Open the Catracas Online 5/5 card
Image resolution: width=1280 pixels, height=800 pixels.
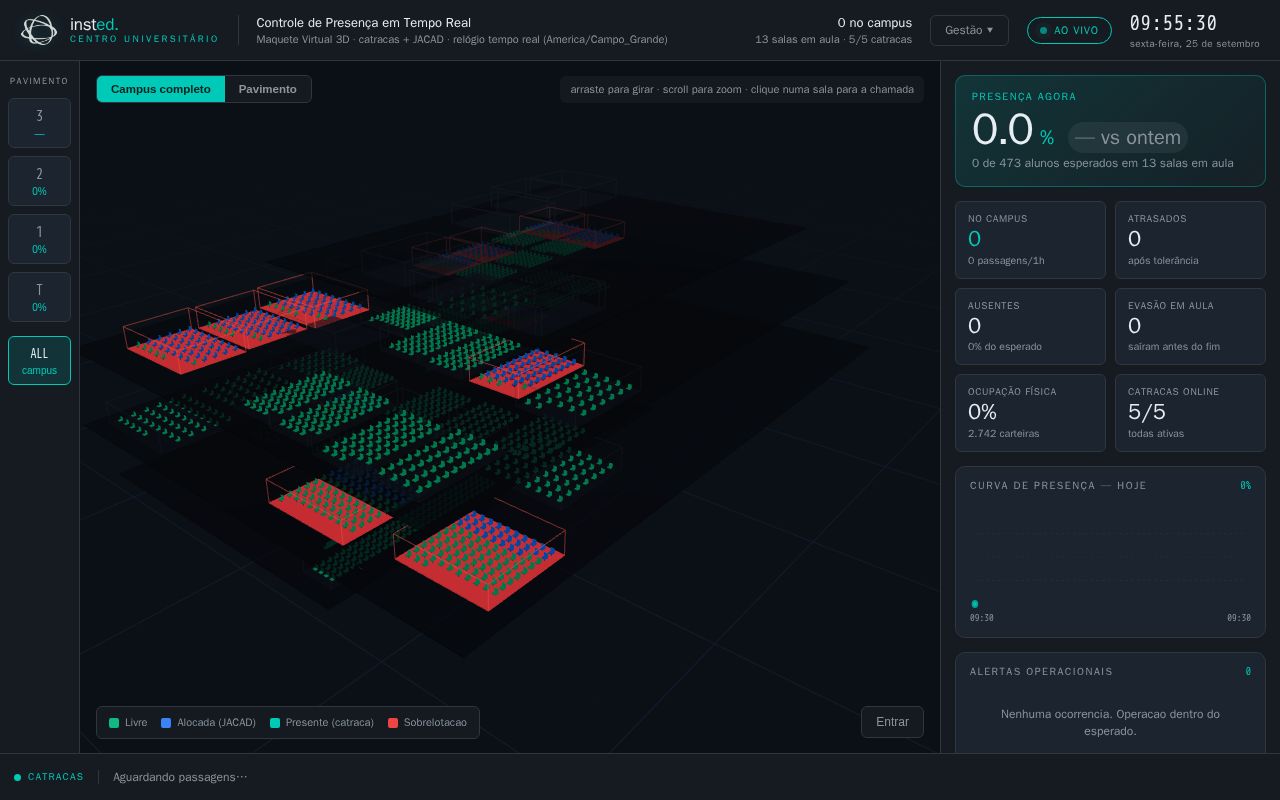1190,413
